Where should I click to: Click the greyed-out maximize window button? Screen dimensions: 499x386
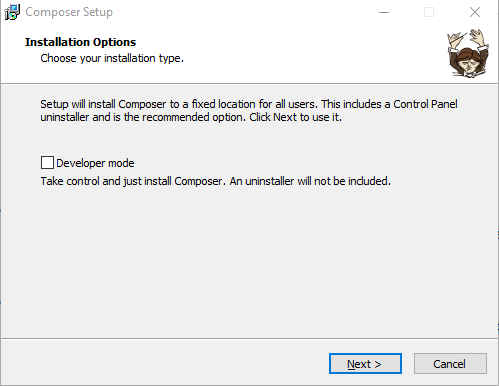pyautogui.click(x=429, y=12)
